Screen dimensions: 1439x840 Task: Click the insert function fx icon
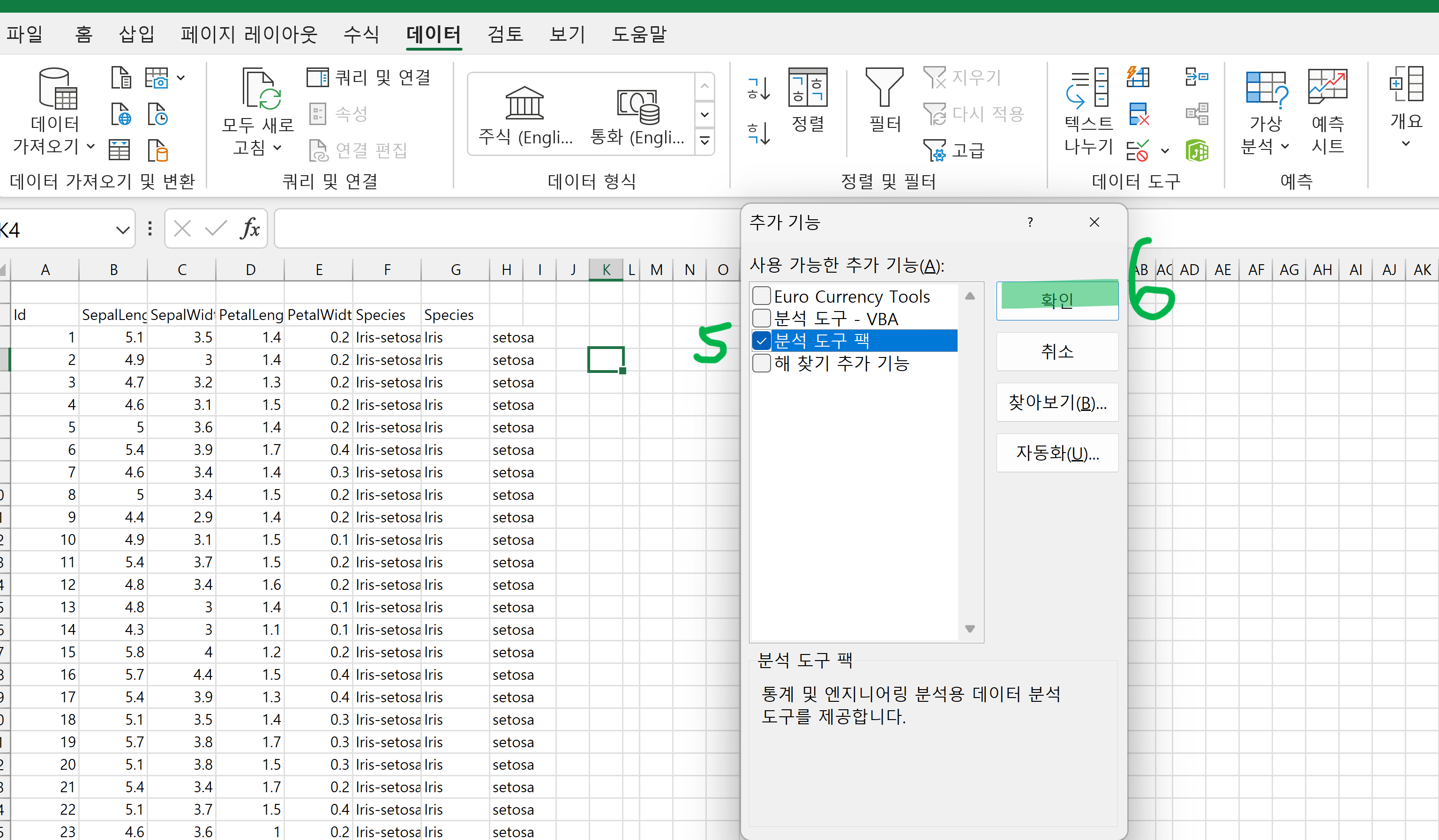[x=249, y=229]
